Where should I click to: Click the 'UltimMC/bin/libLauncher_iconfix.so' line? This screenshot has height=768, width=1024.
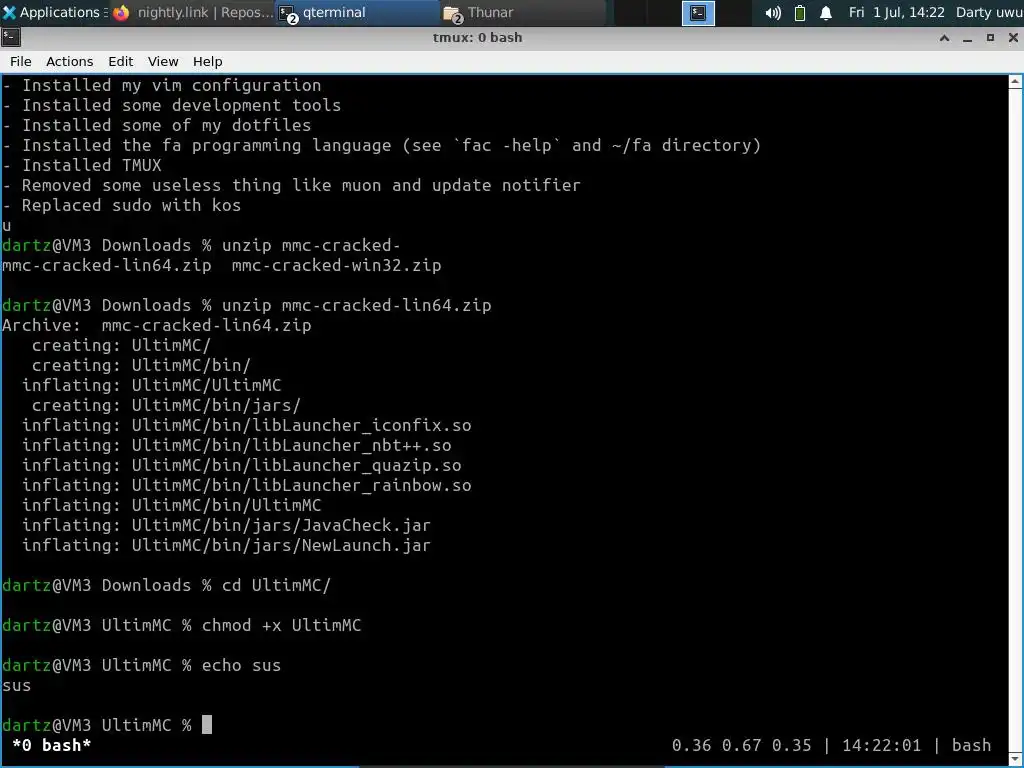[x=247, y=425]
